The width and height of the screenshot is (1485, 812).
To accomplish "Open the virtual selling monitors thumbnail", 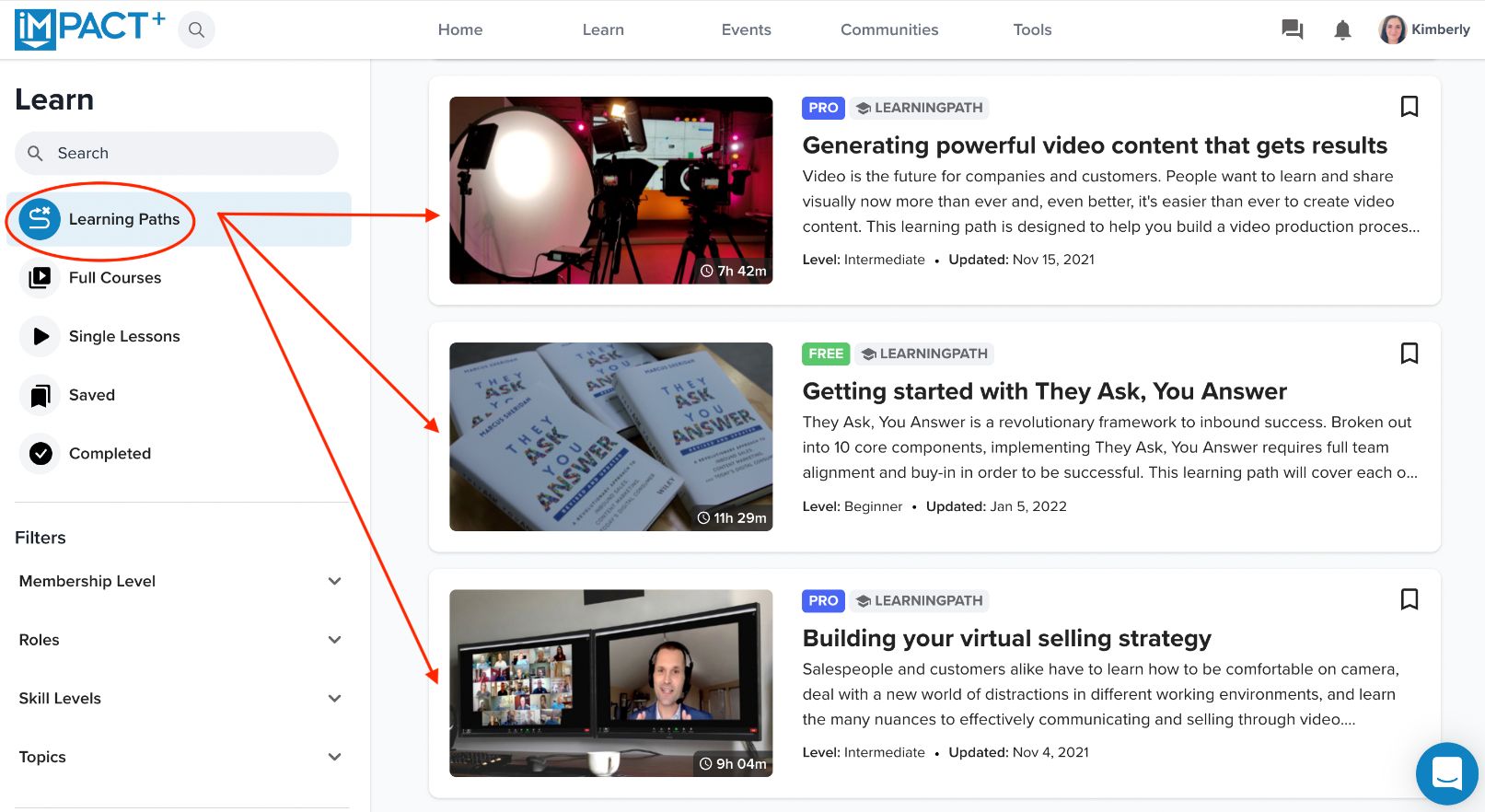I will coord(610,683).
